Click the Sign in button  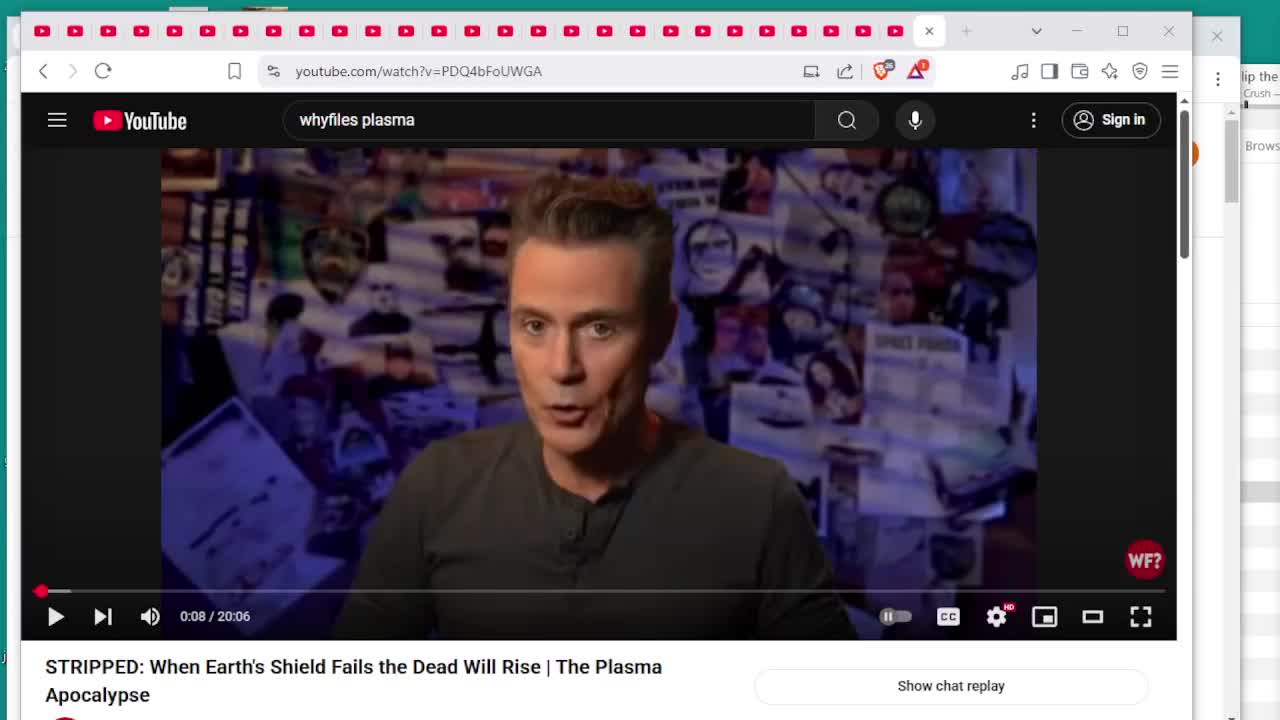1110,120
